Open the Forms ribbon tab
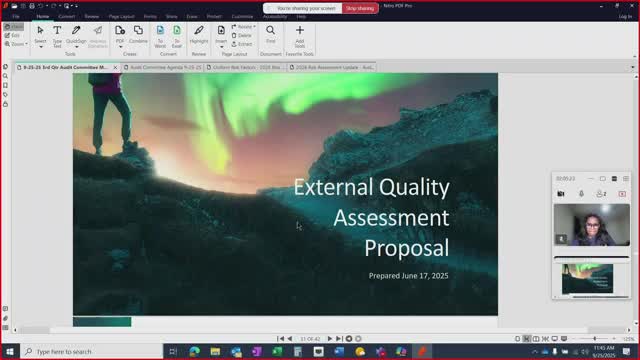 point(150,17)
